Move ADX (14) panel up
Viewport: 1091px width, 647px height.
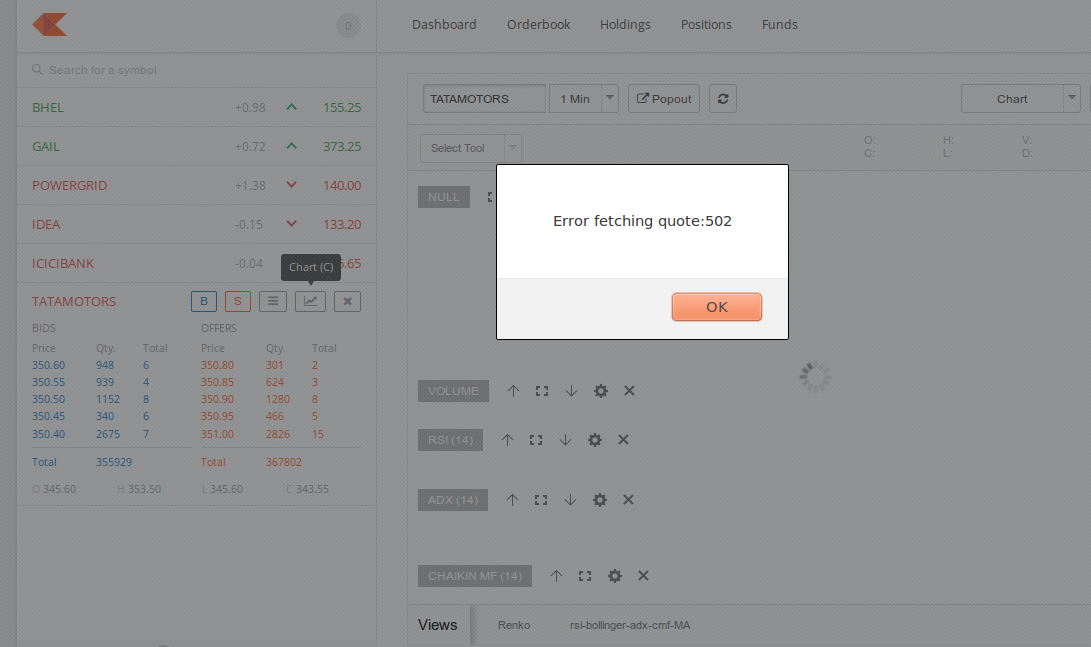[512, 500]
